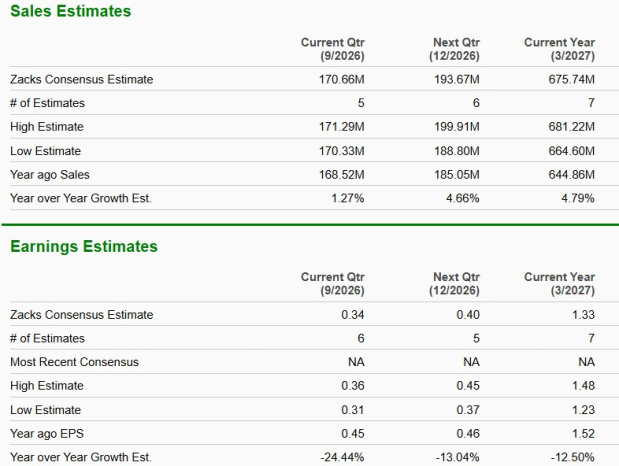
Task: Select EPS consensus estimate 1.33
Action: [583, 315]
